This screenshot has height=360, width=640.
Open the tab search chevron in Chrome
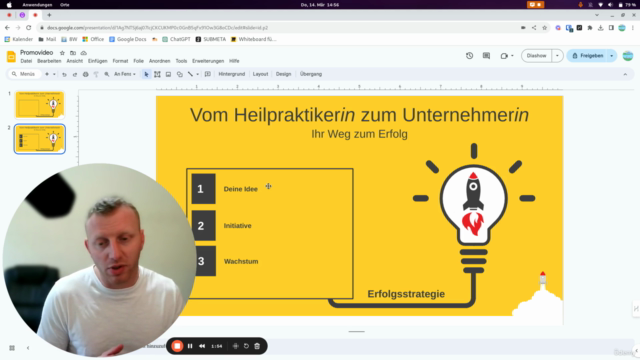[x=597, y=15]
